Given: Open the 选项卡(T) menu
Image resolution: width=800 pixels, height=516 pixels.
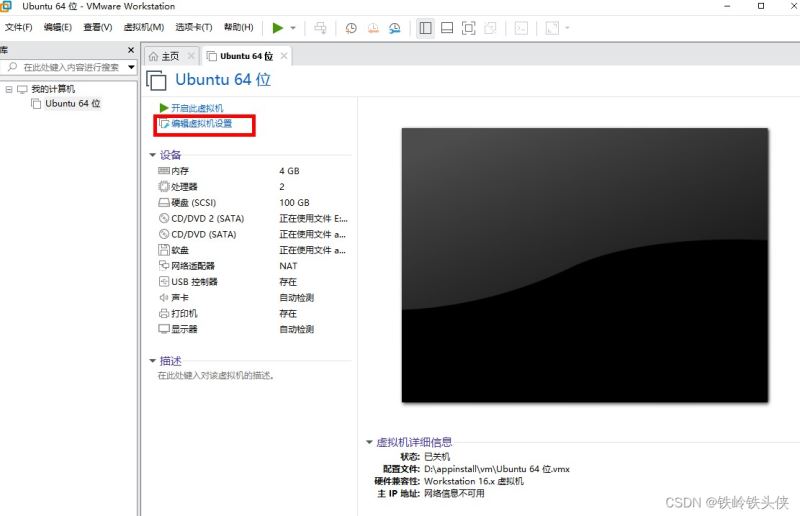Looking at the screenshot, I should pyautogui.click(x=194, y=28).
